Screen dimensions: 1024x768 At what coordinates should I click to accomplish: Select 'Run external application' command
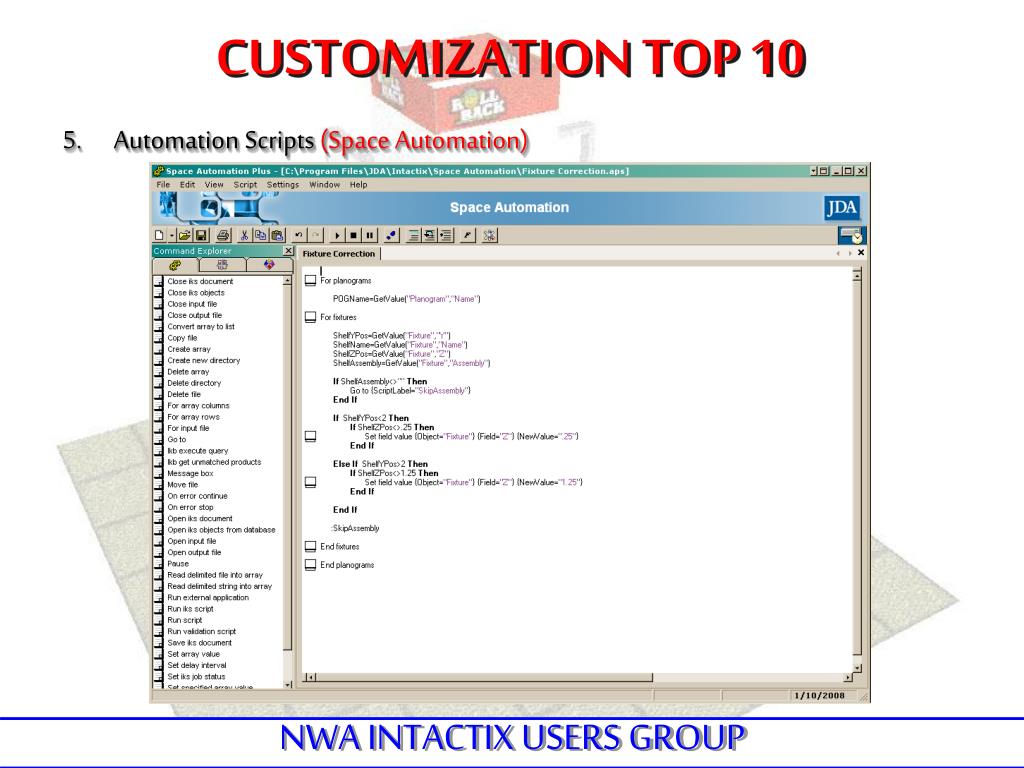pyautogui.click(x=208, y=598)
